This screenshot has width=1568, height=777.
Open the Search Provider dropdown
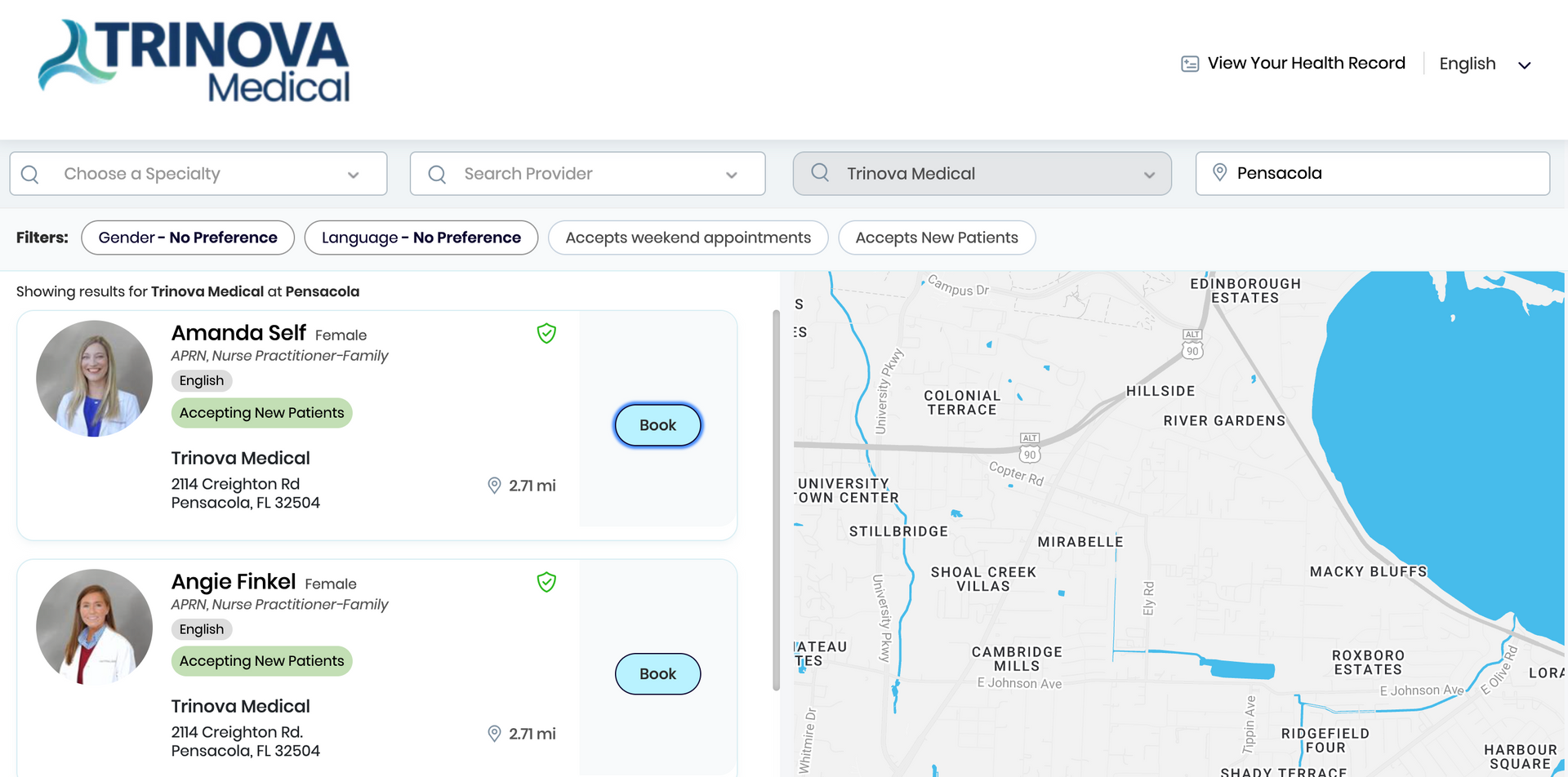pos(731,175)
